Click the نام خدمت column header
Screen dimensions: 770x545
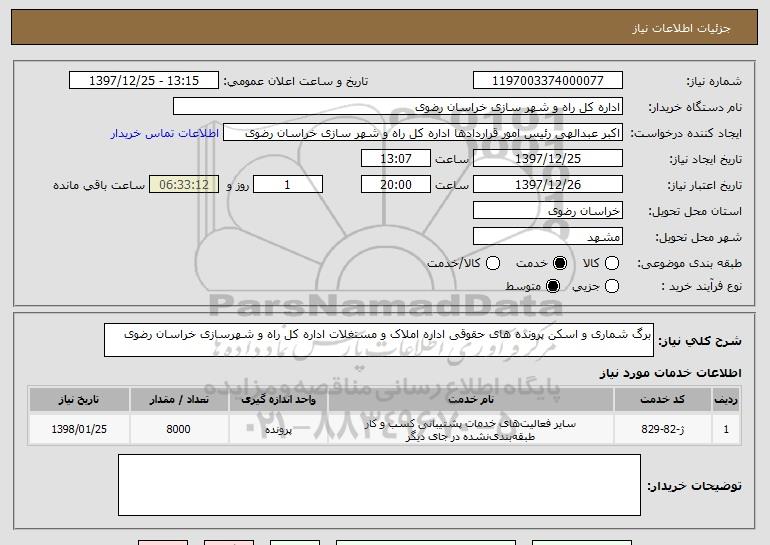click(x=470, y=400)
